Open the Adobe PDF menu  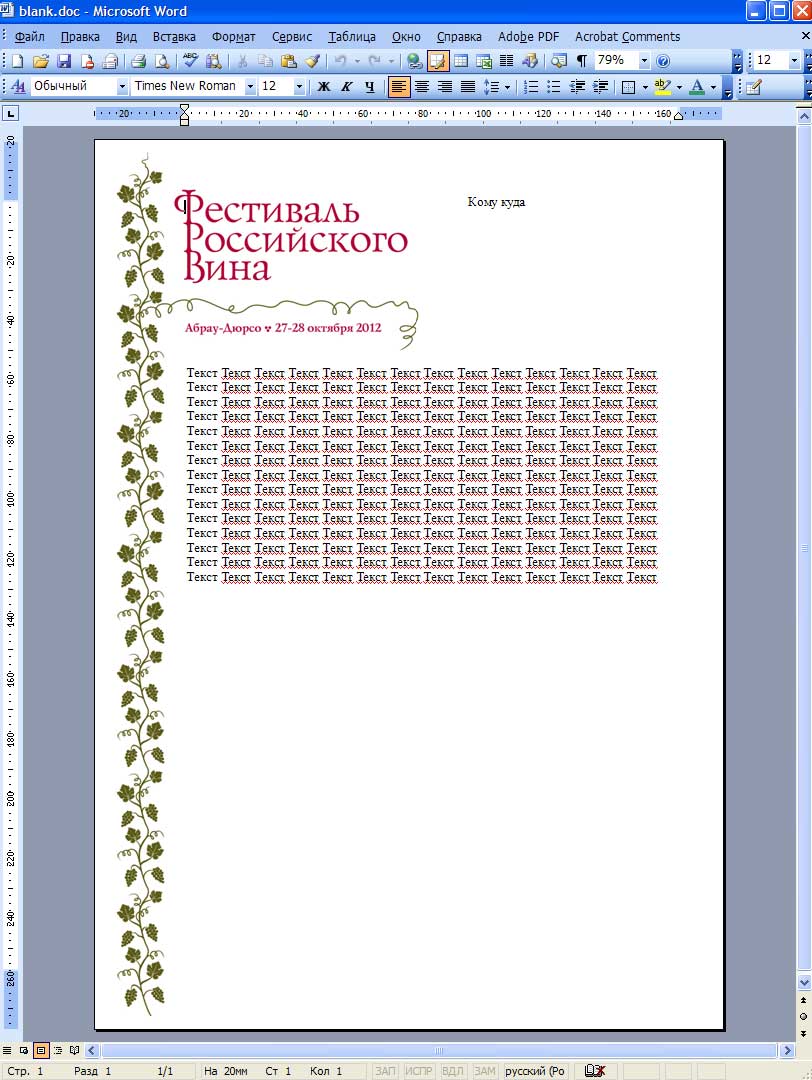(x=528, y=37)
